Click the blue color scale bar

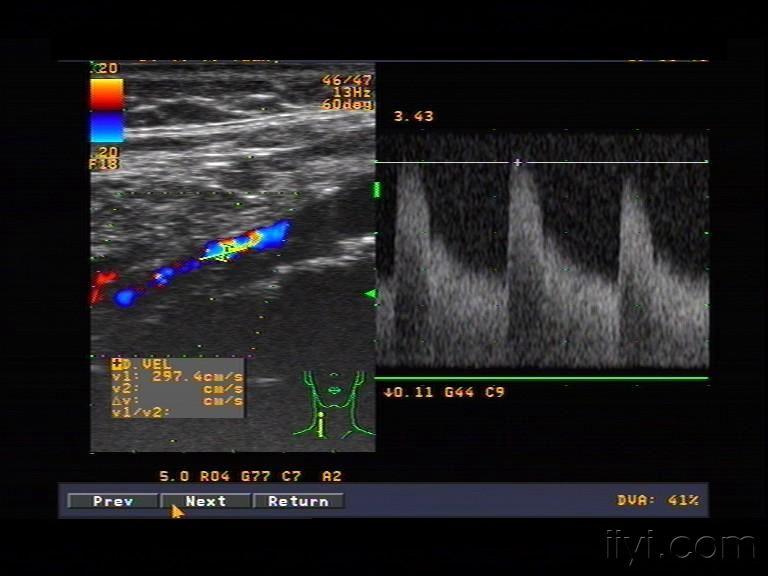coord(106,126)
